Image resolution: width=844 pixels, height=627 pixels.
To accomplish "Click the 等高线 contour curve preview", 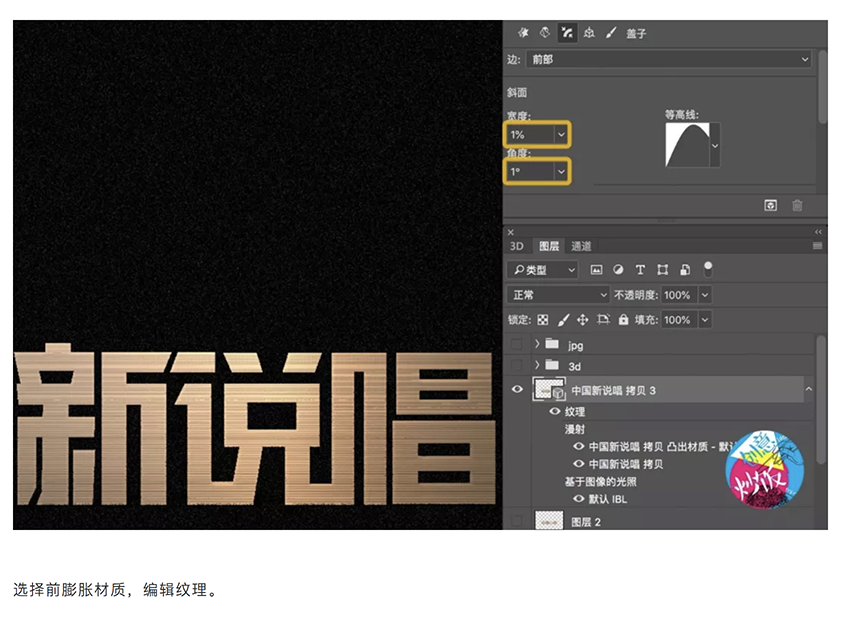I will click(687, 145).
